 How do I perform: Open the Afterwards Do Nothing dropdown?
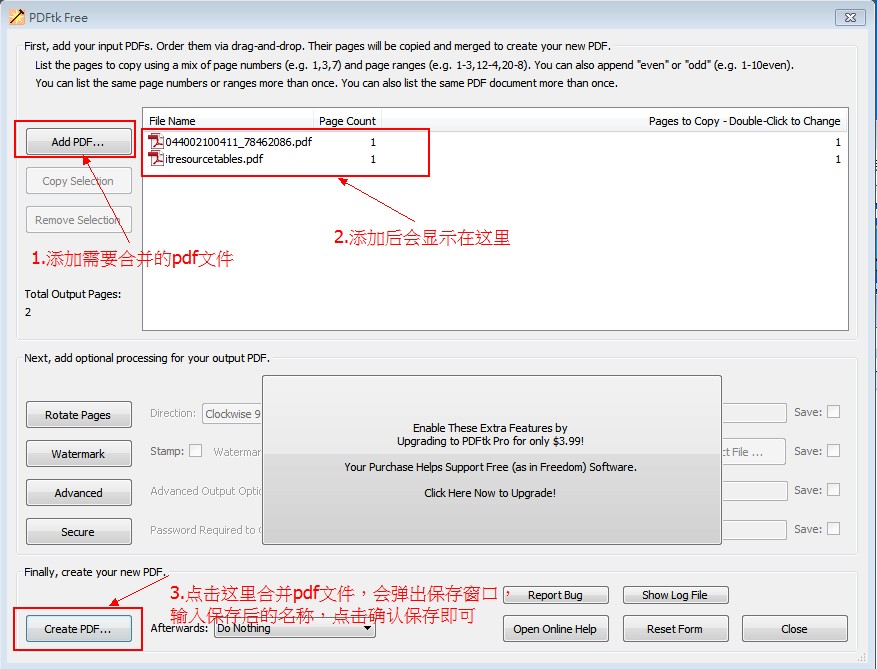click(295, 628)
